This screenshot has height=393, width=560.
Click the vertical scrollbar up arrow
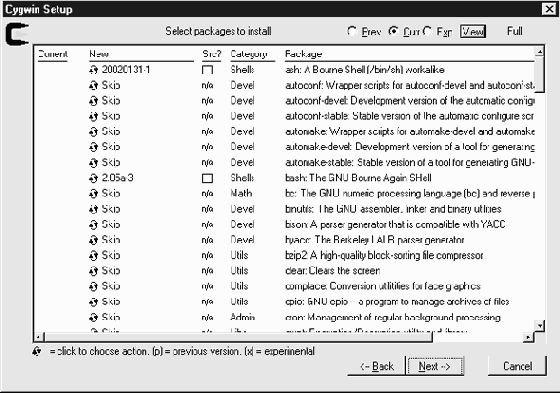[x=540, y=52]
